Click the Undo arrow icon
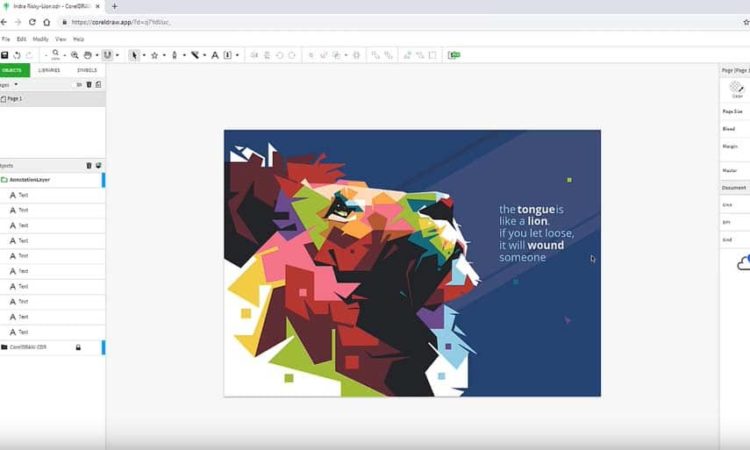The width and height of the screenshot is (750, 450). [17, 55]
